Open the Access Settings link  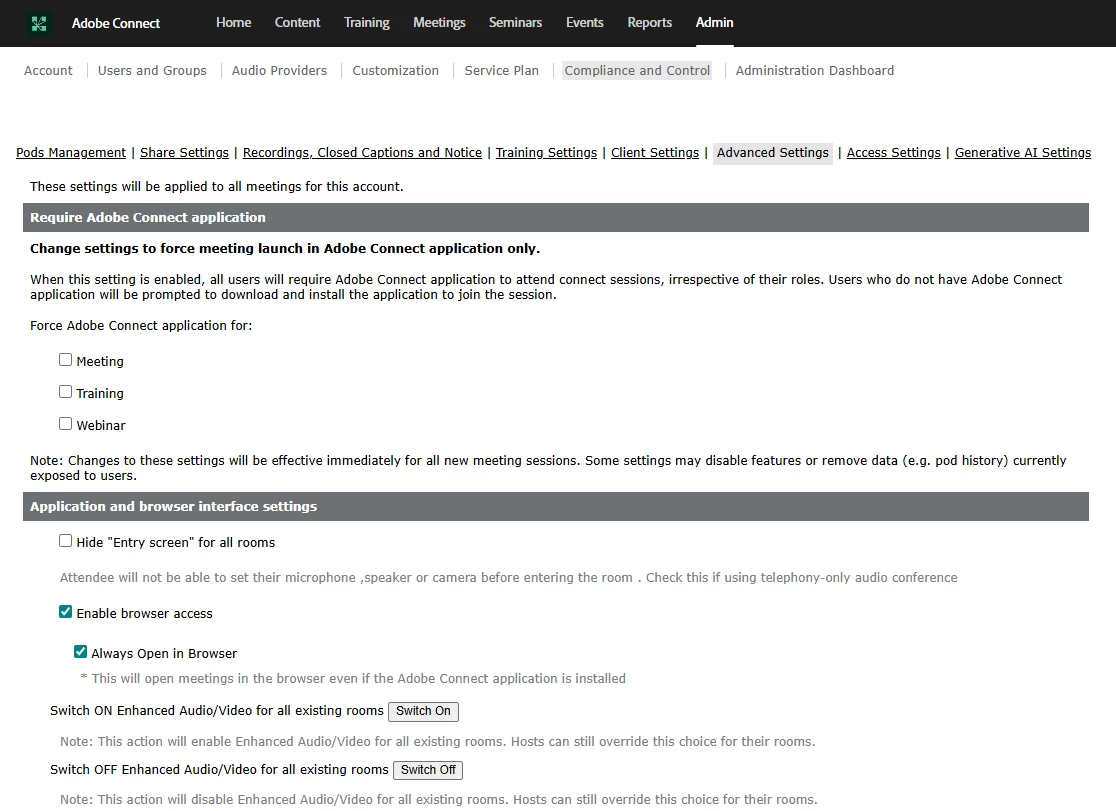click(x=893, y=152)
